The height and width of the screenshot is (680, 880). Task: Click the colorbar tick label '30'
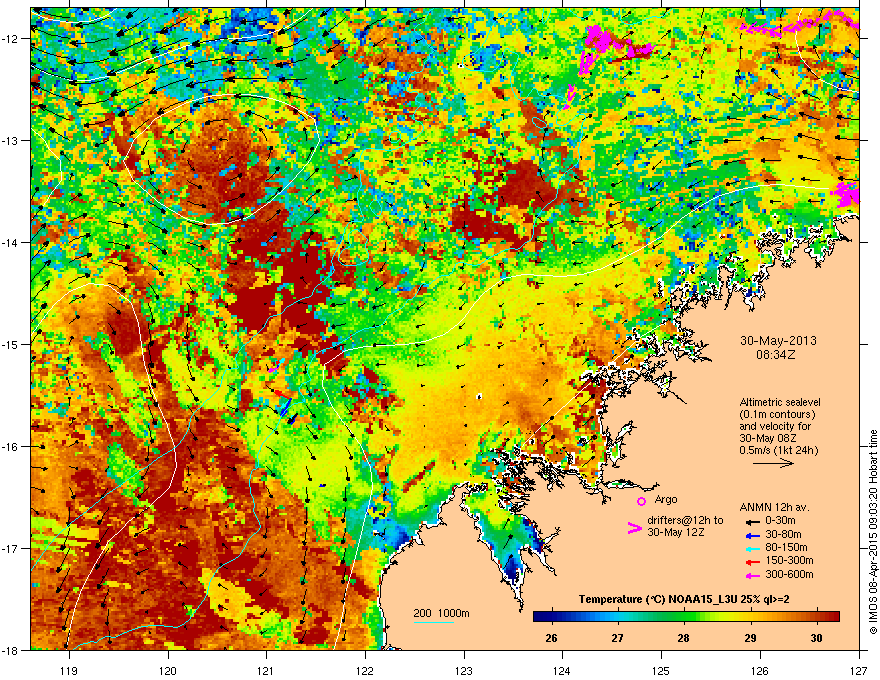tap(817, 638)
